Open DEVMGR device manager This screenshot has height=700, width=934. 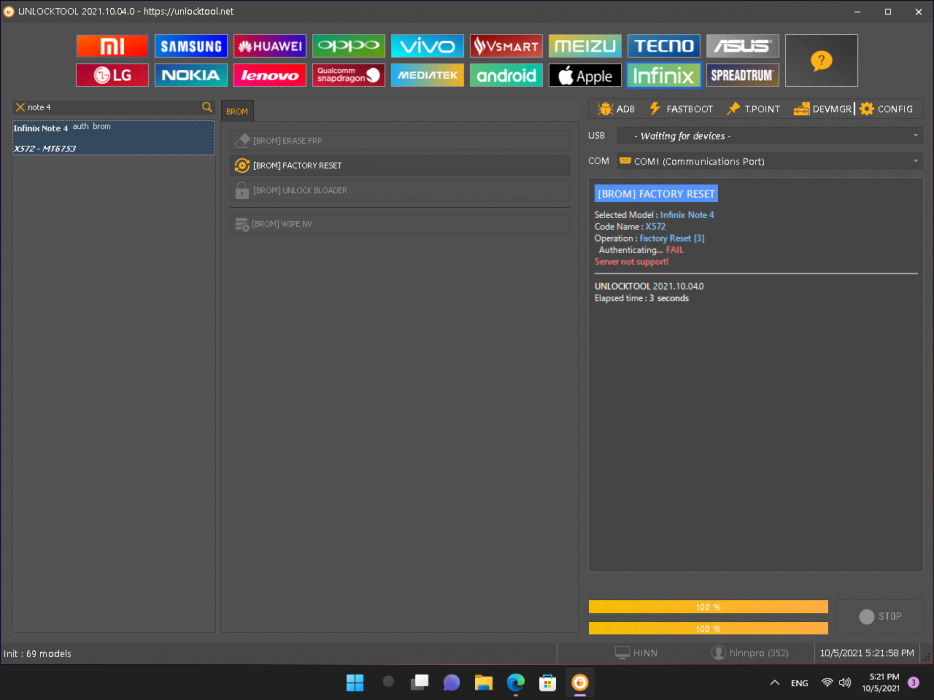pyautogui.click(x=823, y=109)
